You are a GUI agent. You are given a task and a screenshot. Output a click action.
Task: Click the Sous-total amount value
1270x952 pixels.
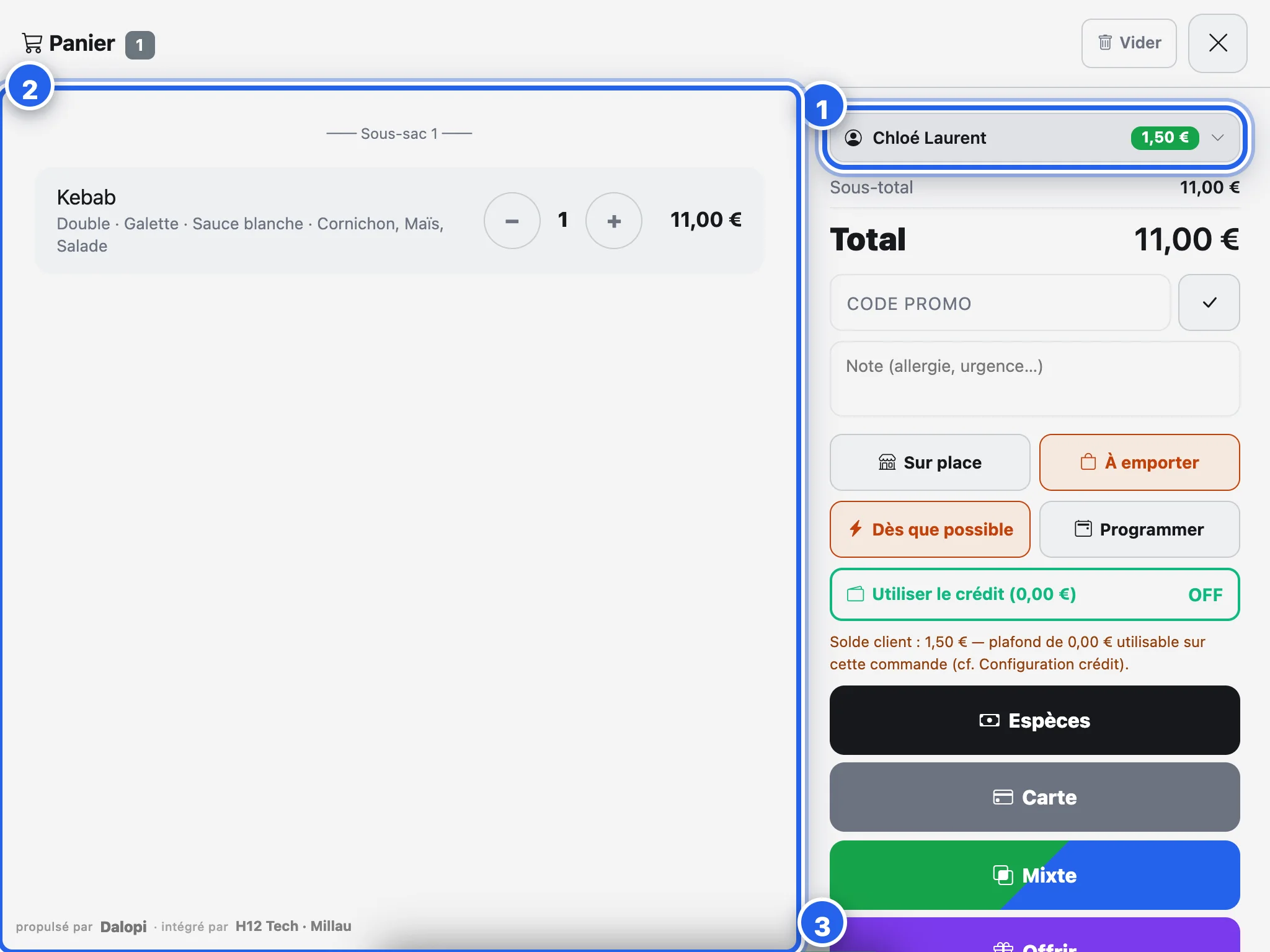[x=1209, y=187]
